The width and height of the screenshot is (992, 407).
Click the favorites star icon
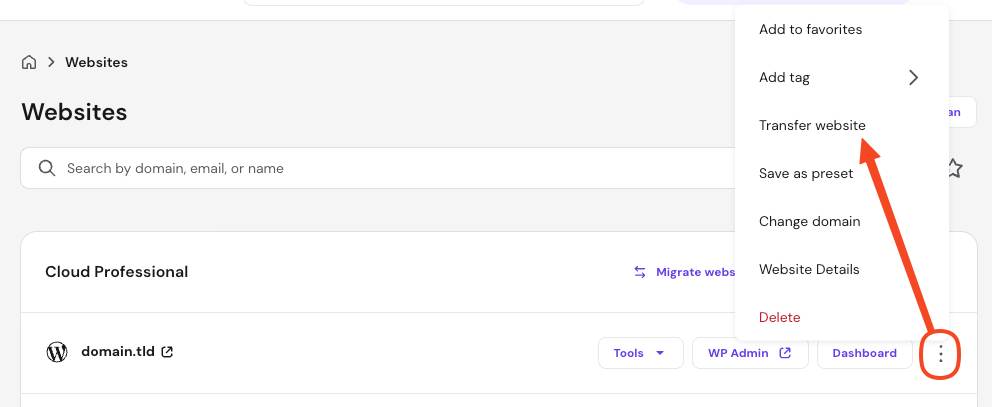[954, 168]
